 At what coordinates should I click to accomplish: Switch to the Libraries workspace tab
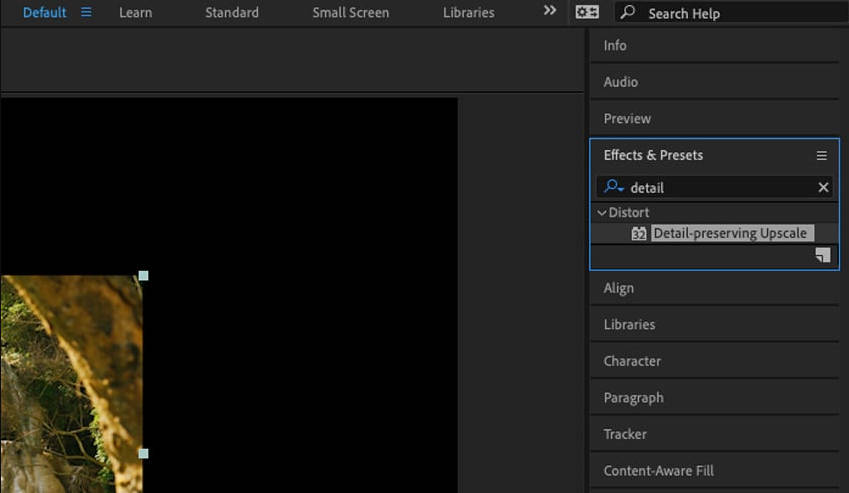(468, 12)
